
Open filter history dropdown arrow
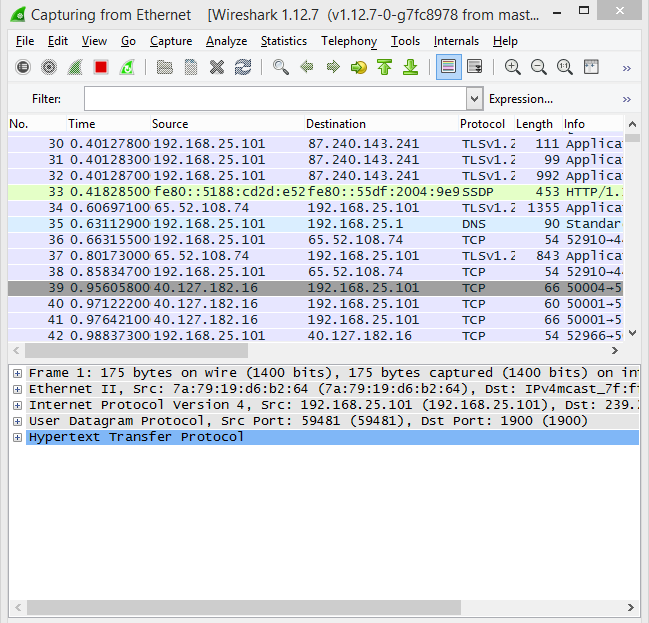click(x=474, y=99)
